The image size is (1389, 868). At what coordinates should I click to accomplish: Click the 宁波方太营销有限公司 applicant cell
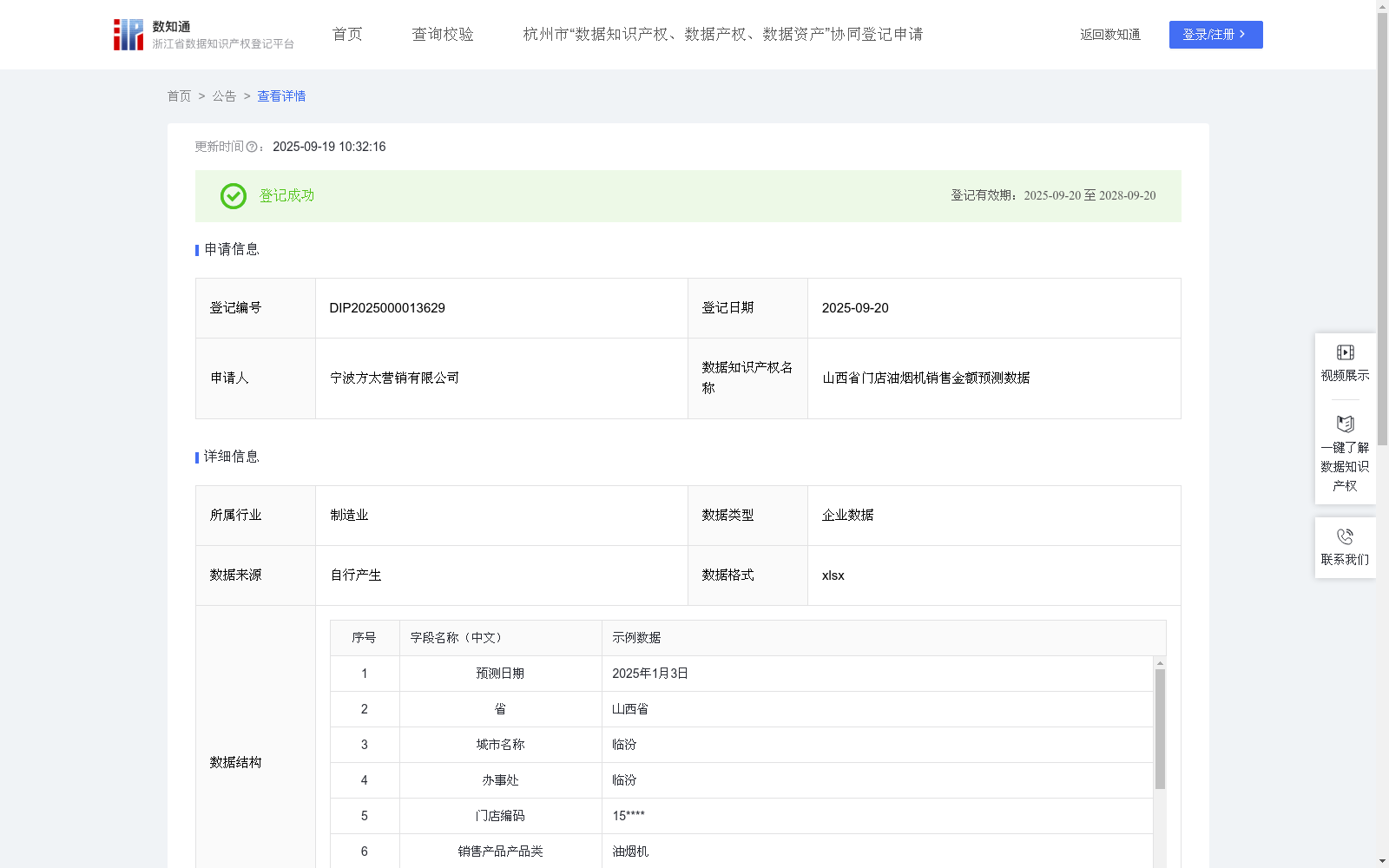393,378
